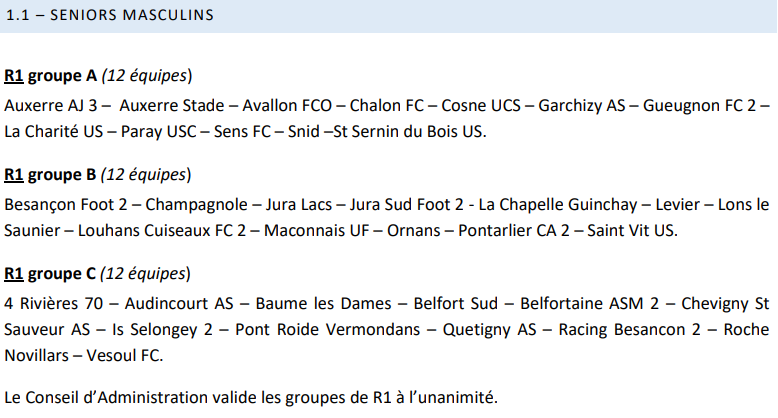Click the "R1 groupe B" heading
The width and height of the screenshot is (778, 418).
[50, 175]
